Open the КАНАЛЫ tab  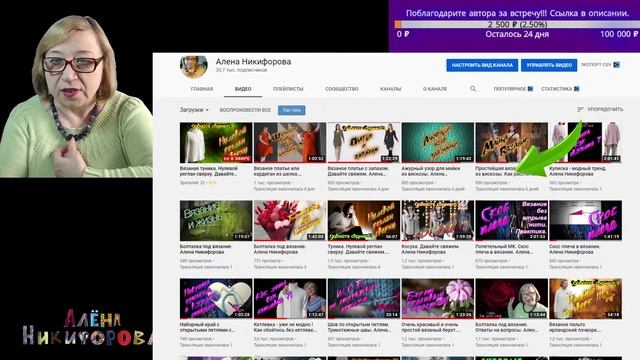(391, 89)
